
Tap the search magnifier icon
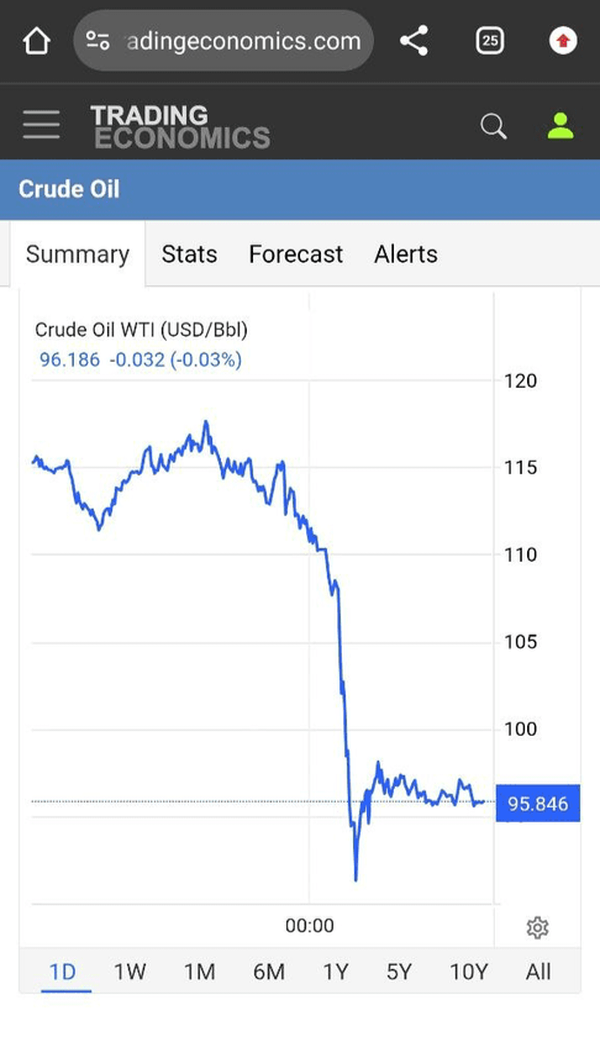click(493, 126)
